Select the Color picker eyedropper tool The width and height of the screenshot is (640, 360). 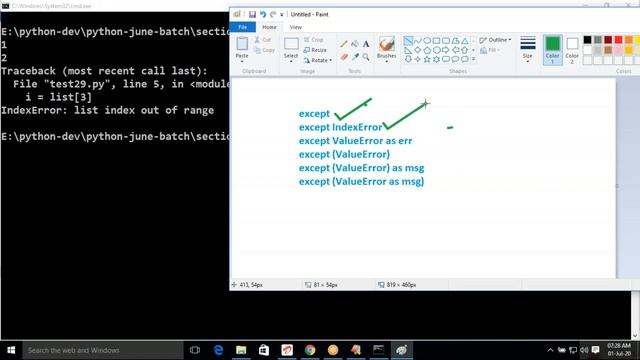(355, 57)
